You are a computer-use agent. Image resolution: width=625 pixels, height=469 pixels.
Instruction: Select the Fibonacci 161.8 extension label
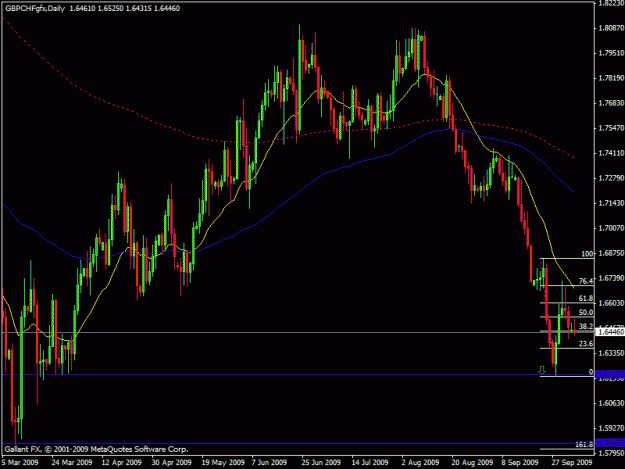point(584,445)
